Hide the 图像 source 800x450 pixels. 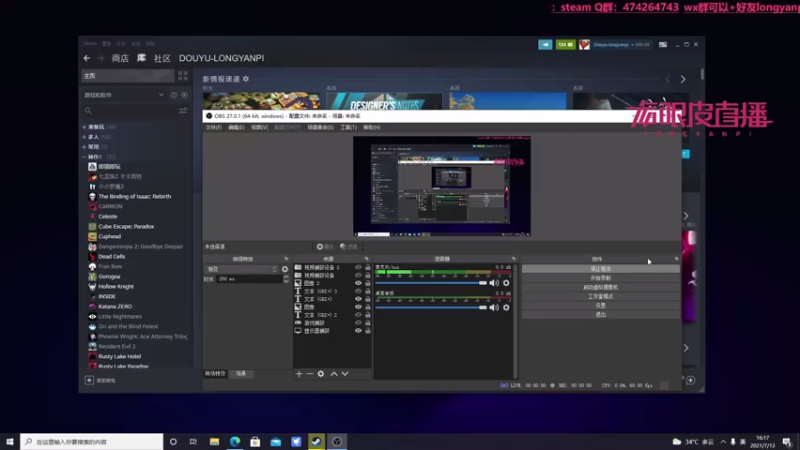(358, 307)
